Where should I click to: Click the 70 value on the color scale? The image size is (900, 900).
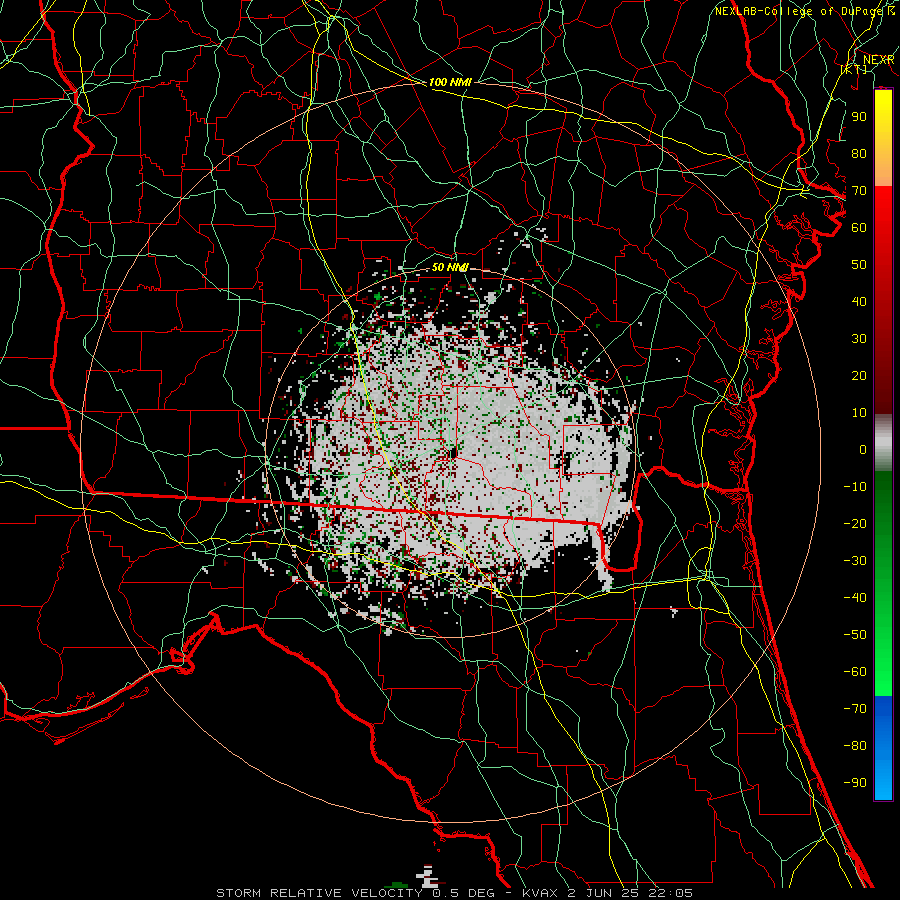[x=859, y=191]
